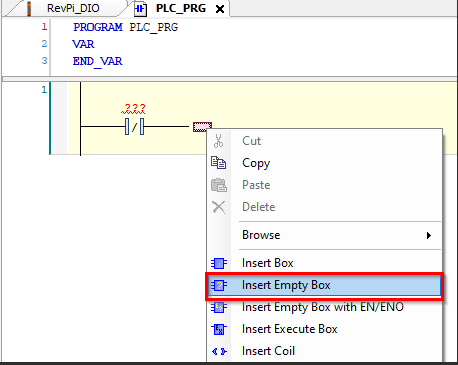Click the Insert Execute Box icon
The width and height of the screenshot is (458, 365).
coord(219,329)
